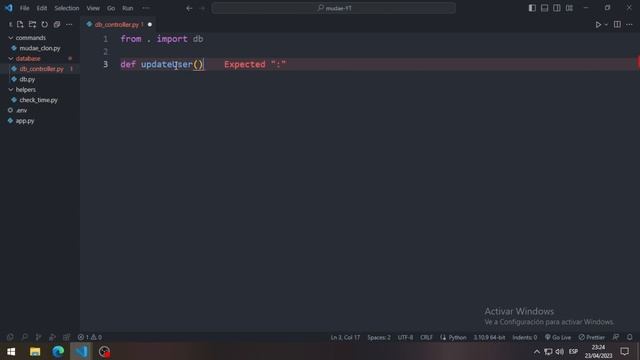Click the extensions icon in status bar
640x360 pixels.
pos(66,337)
